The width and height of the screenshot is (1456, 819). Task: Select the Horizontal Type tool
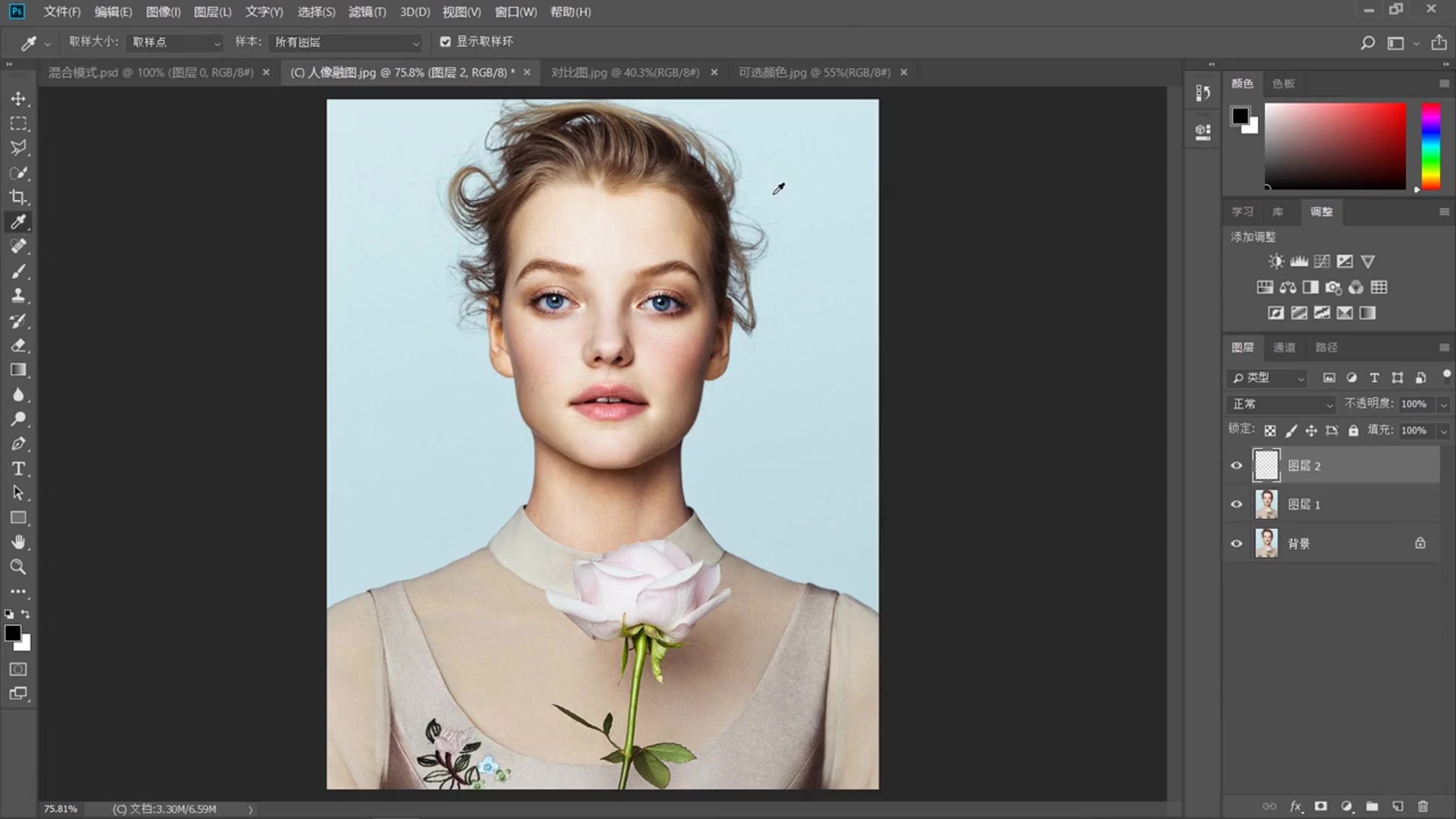coord(18,469)
